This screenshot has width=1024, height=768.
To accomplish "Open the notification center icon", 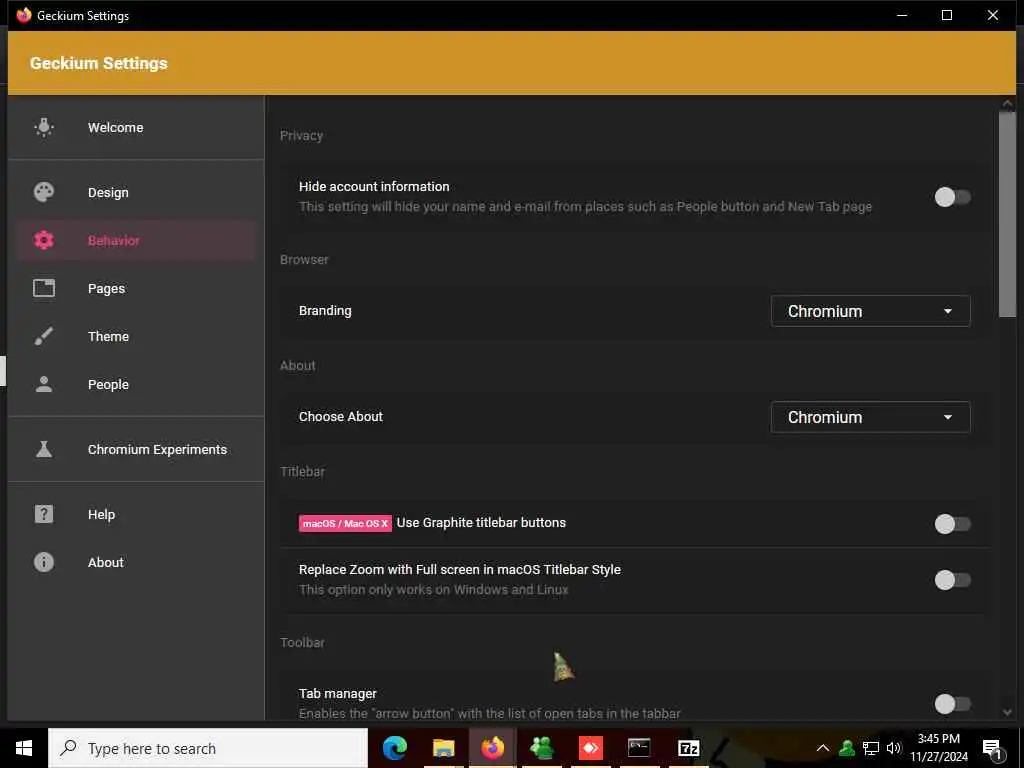I will pos(992,749).
